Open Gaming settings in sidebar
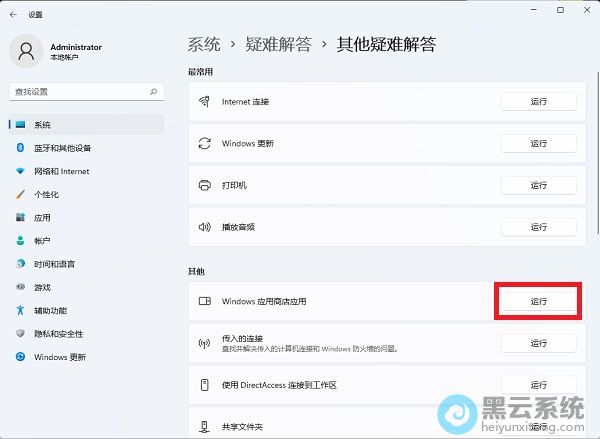Screen dimensions: 600x439 pyautogui.click(x=42, y=287)
